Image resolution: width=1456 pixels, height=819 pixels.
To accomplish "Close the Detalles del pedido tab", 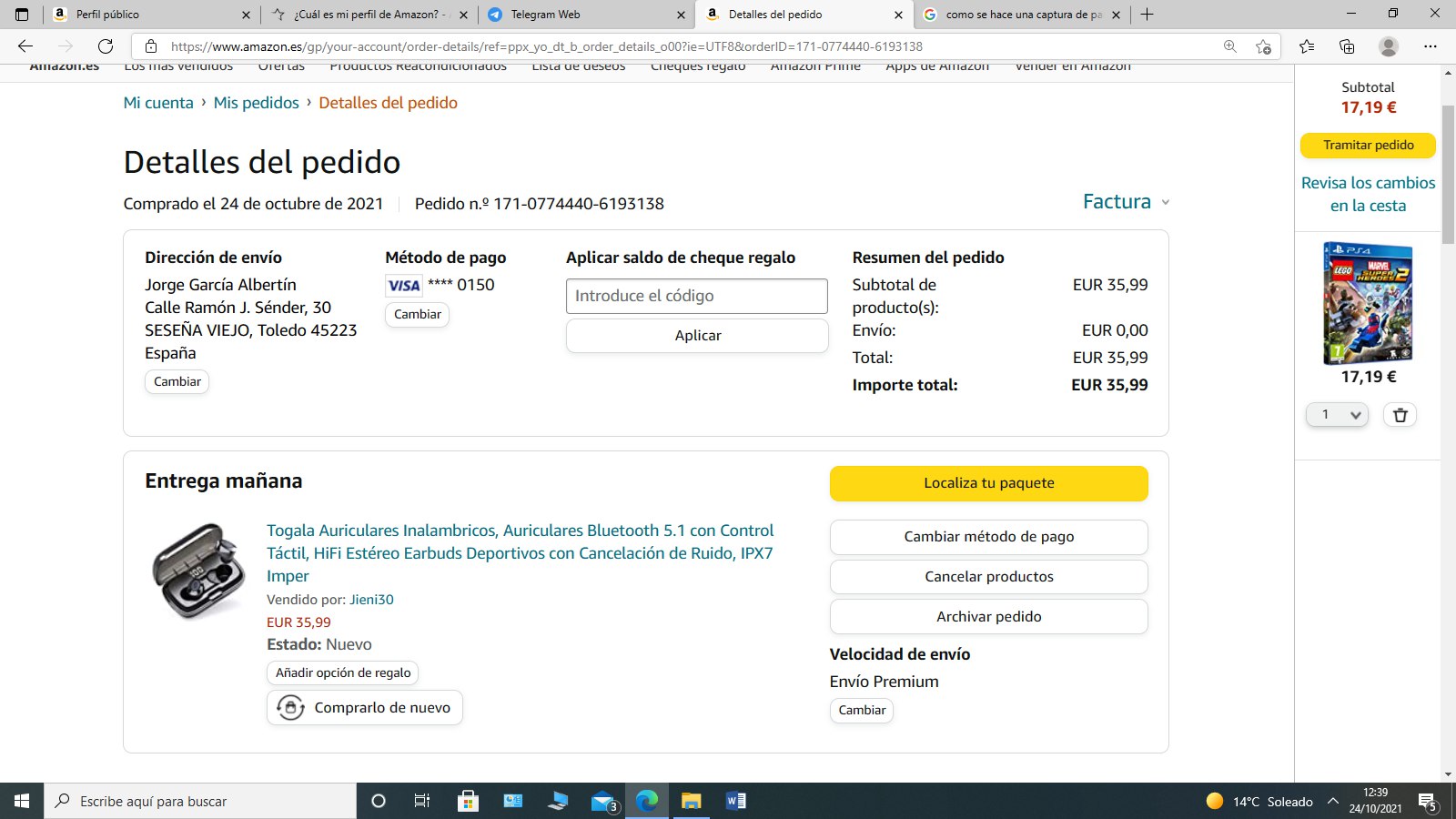I will click(x=898, y=15).
